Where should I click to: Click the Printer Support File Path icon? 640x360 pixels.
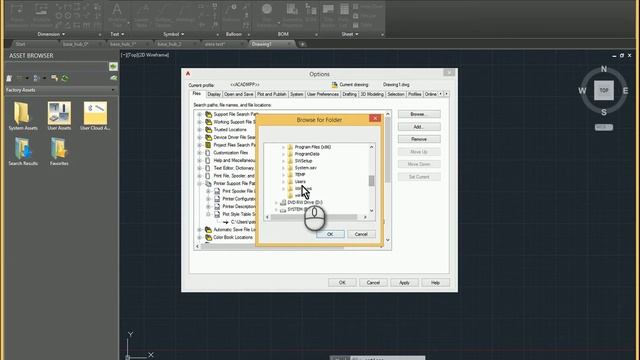point(209,184)
